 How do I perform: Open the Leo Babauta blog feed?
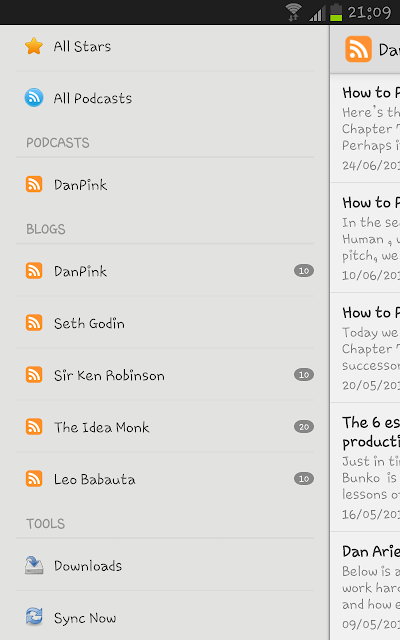pyautogui.click(x=165, y=479)
